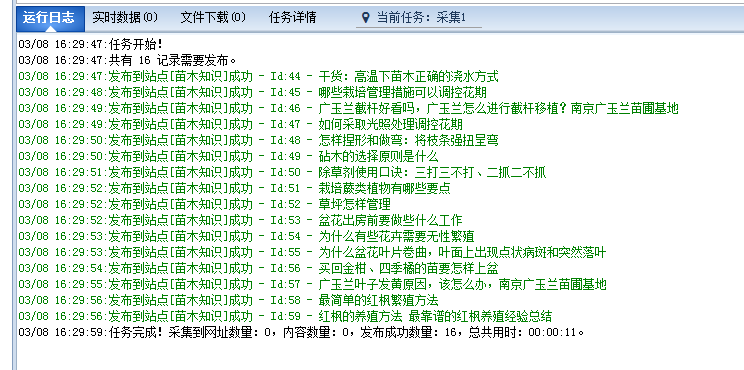Select log entry Id:49 砧木的选择原则是什么
This screenshot has height=370, width=744.
228,157
